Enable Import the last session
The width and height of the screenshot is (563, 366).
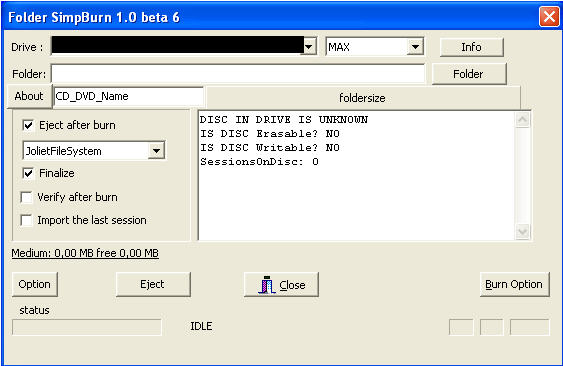tap(27, 220)
